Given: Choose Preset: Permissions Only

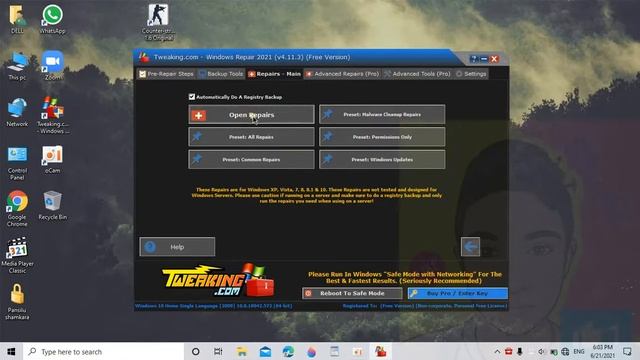Looking at the screenshot, I should 382,137.
